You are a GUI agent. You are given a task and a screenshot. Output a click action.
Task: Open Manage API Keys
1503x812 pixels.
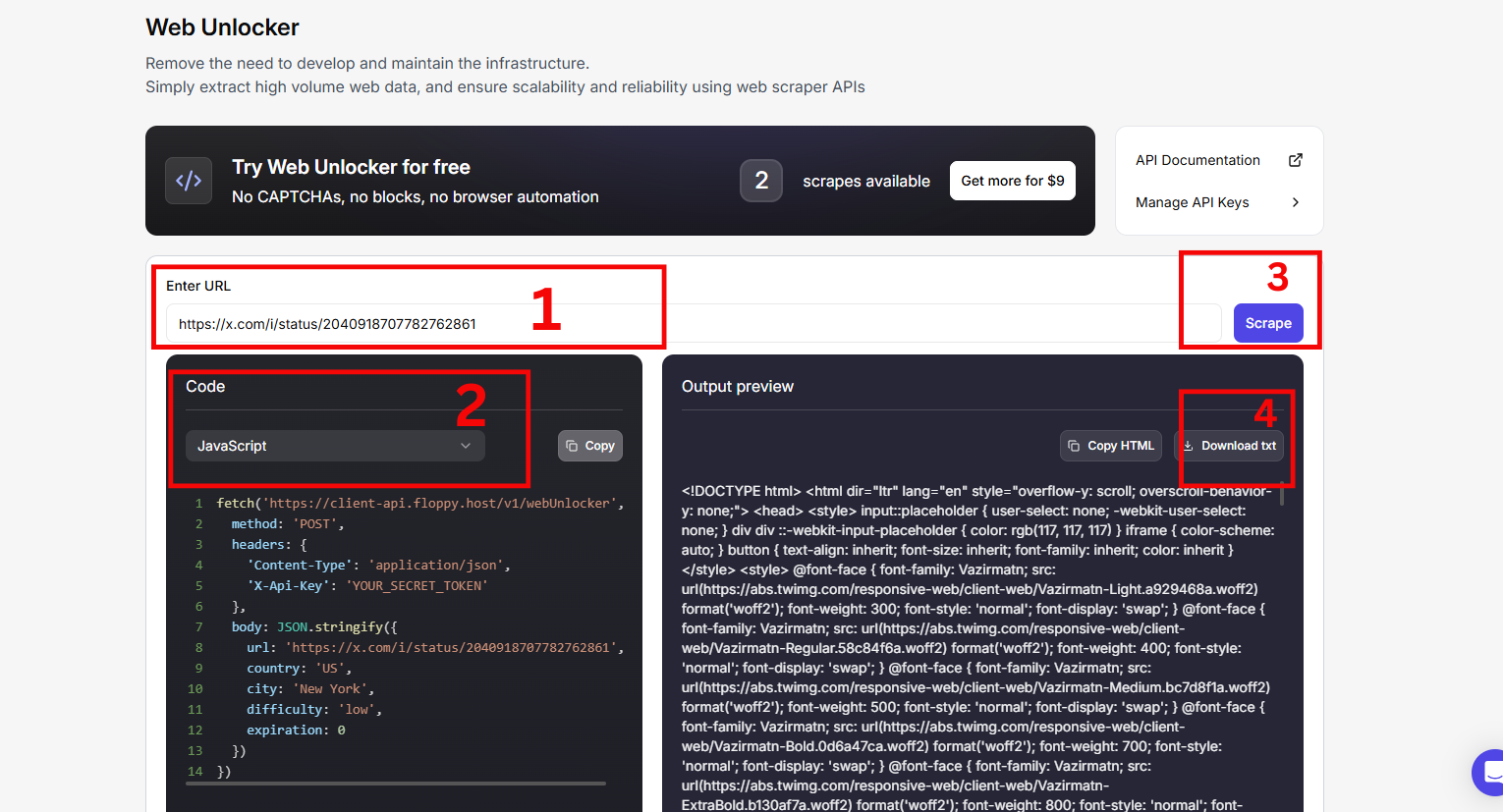pyautogui.click(x=1192, y=202)
